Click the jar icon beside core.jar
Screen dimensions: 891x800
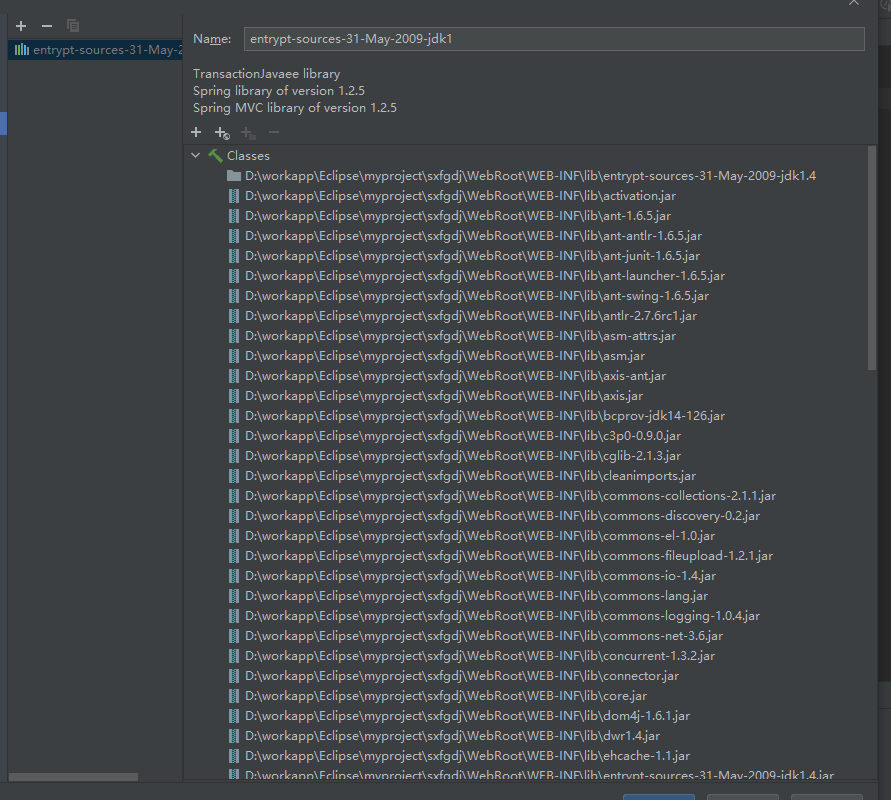tap(234, 695)
